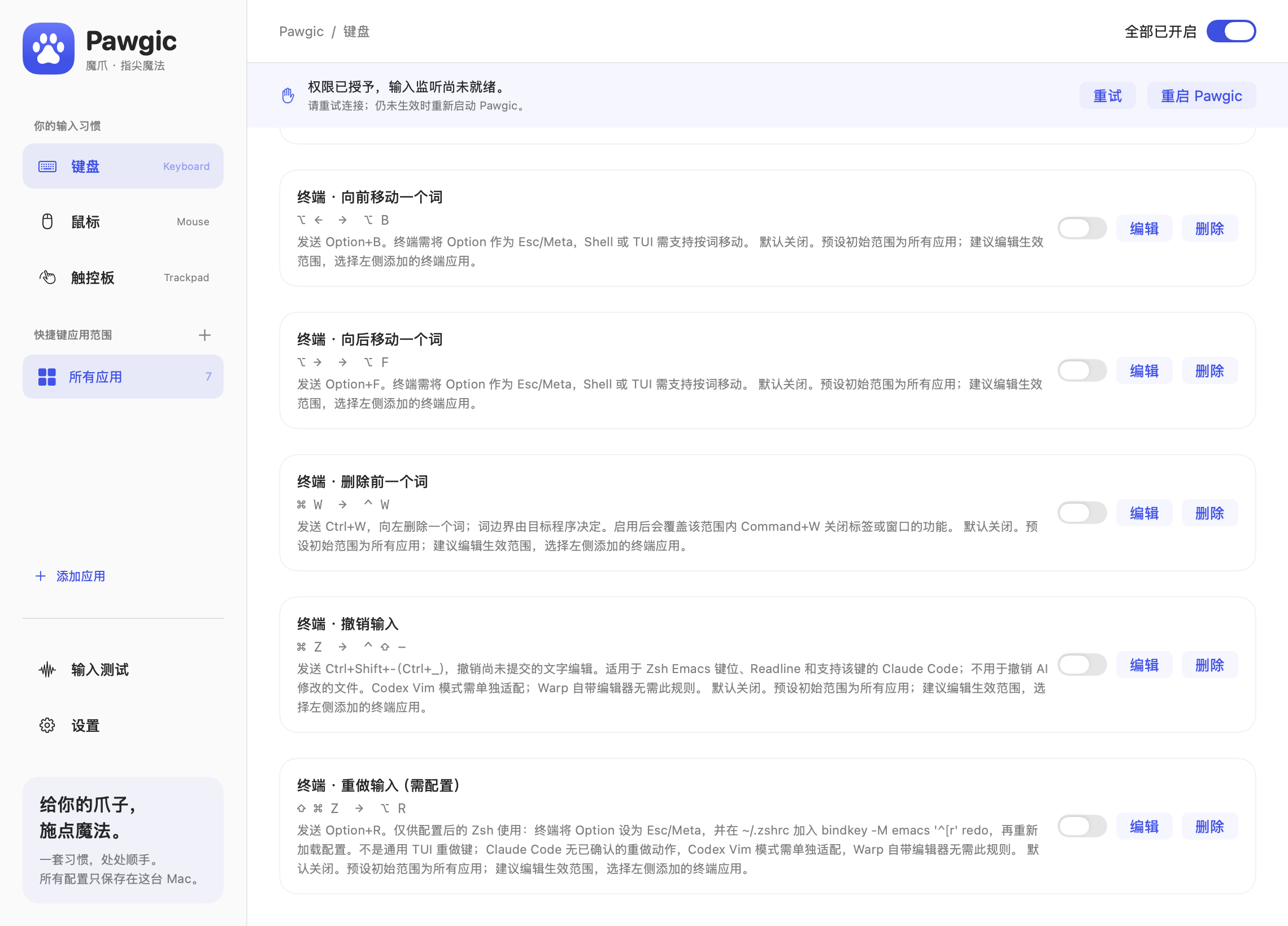
Task: Enable the 终端·重做输入 rule
Action: tap(1082, 826)
